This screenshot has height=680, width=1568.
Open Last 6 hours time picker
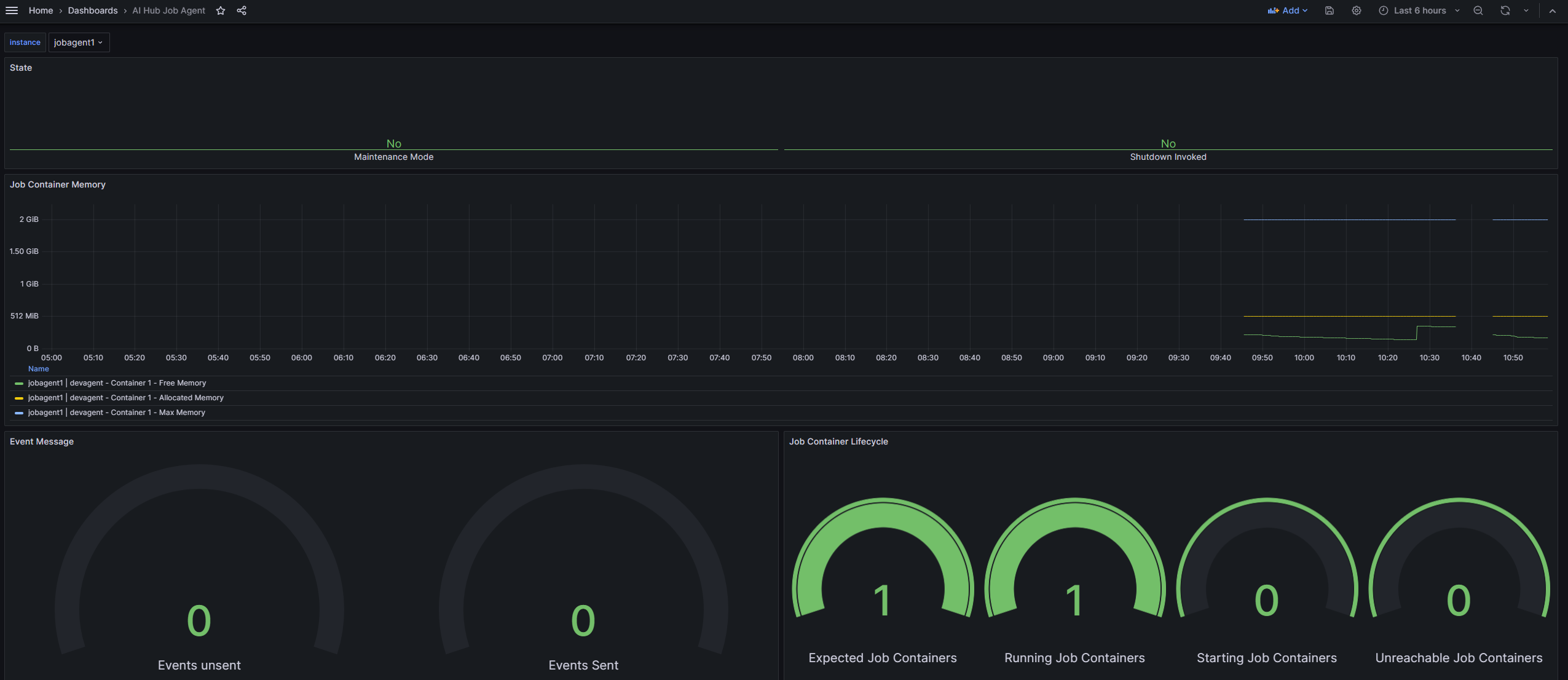[1419, 10]
